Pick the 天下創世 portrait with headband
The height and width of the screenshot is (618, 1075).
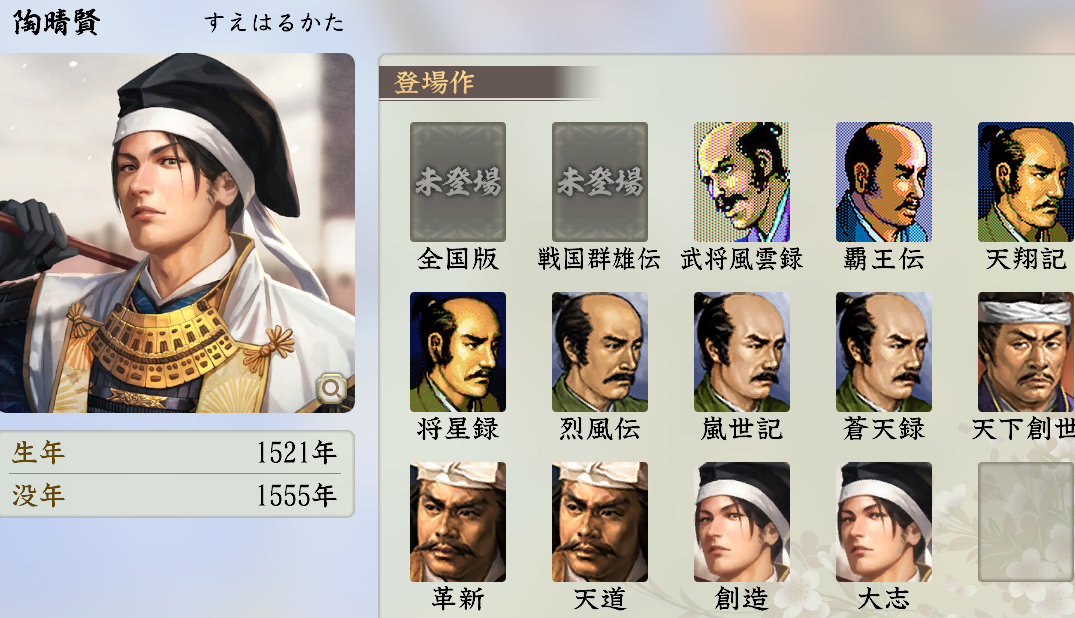(x=1026, y=352)
